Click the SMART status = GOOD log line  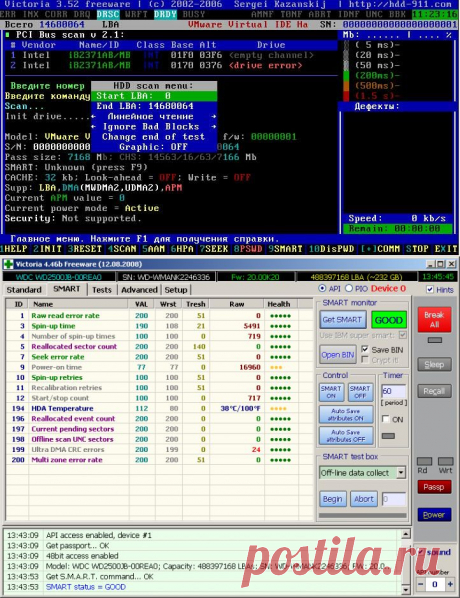(86, 587)
